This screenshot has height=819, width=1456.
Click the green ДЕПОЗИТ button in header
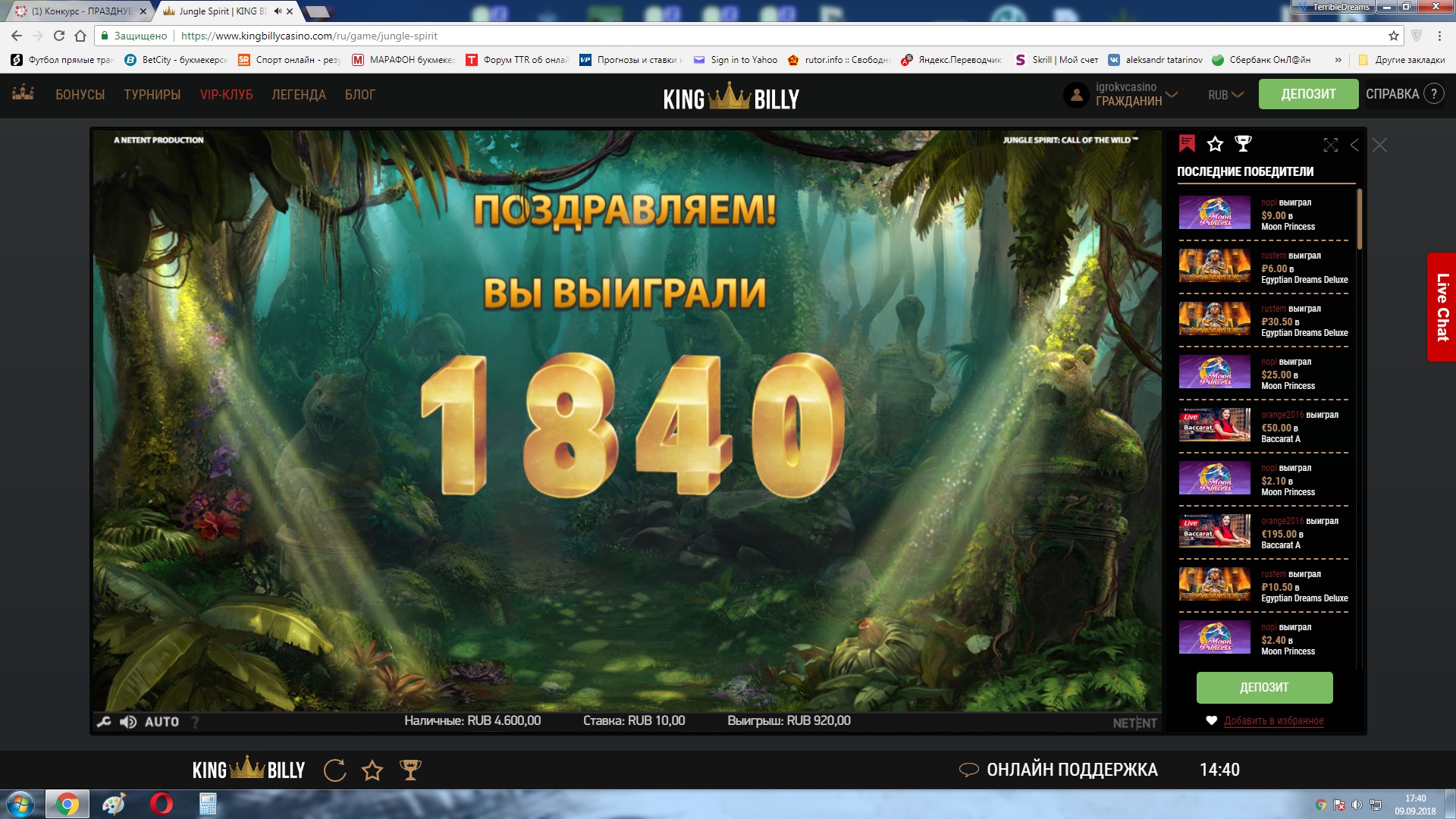(1308, 94)
